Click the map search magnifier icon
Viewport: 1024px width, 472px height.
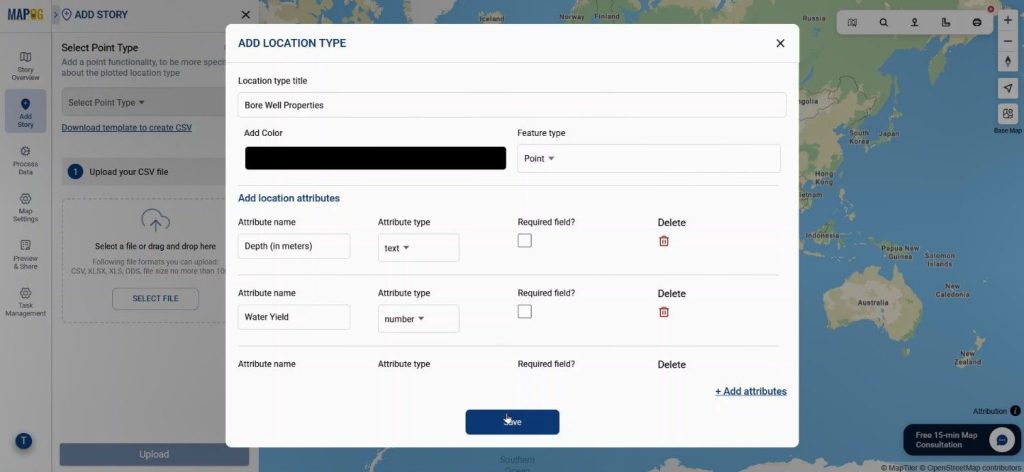(883, 22)
